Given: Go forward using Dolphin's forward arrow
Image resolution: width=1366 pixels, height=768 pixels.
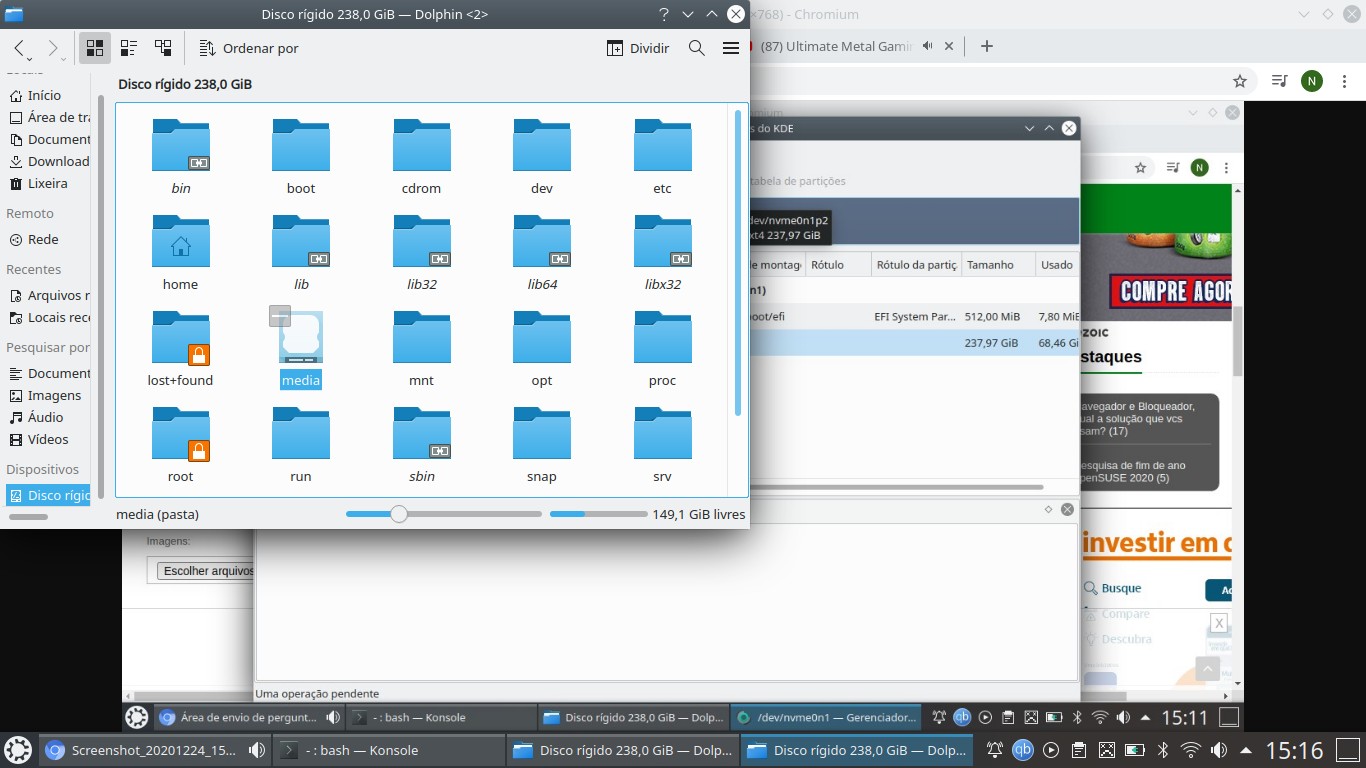Looking at the screenshot, I should tap(53, 48).
